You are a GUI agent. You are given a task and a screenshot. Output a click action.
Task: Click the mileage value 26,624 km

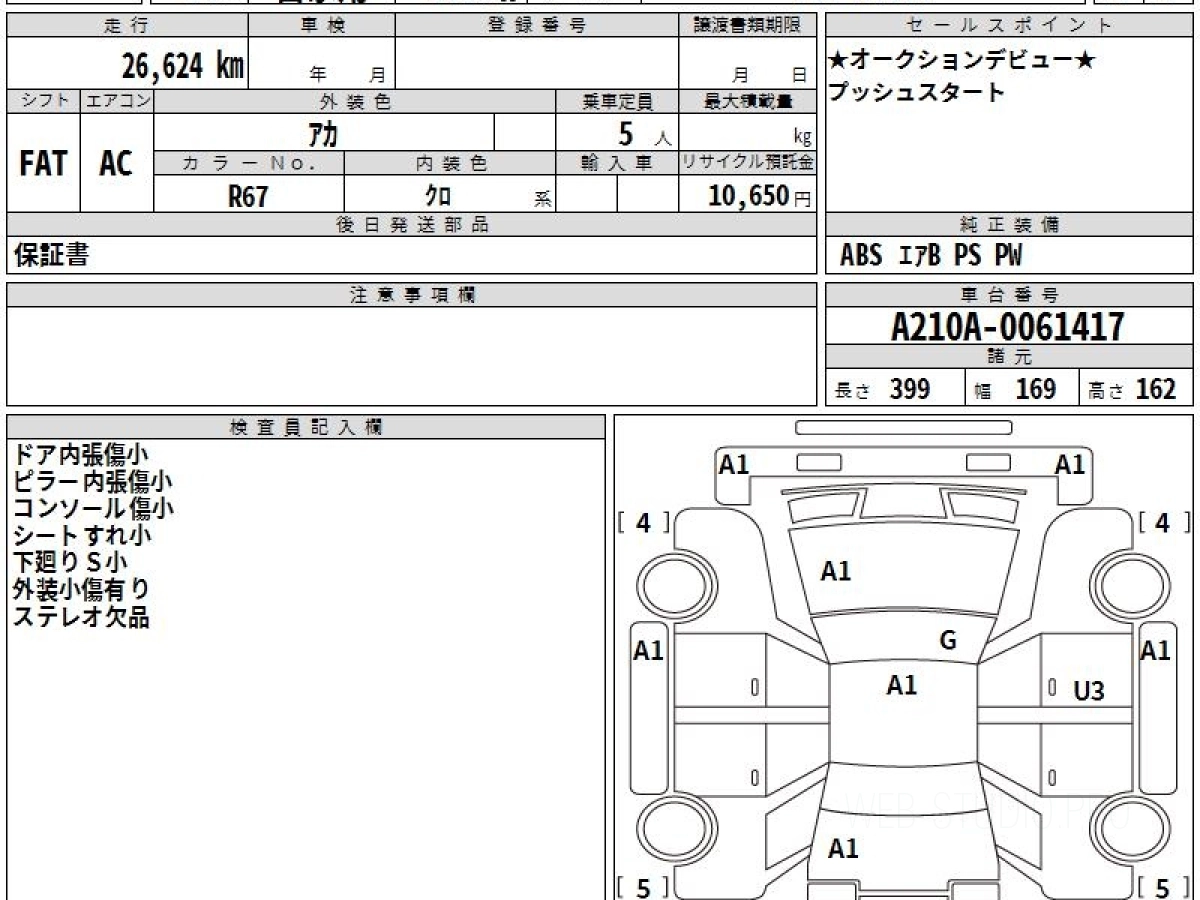[183, 67]
